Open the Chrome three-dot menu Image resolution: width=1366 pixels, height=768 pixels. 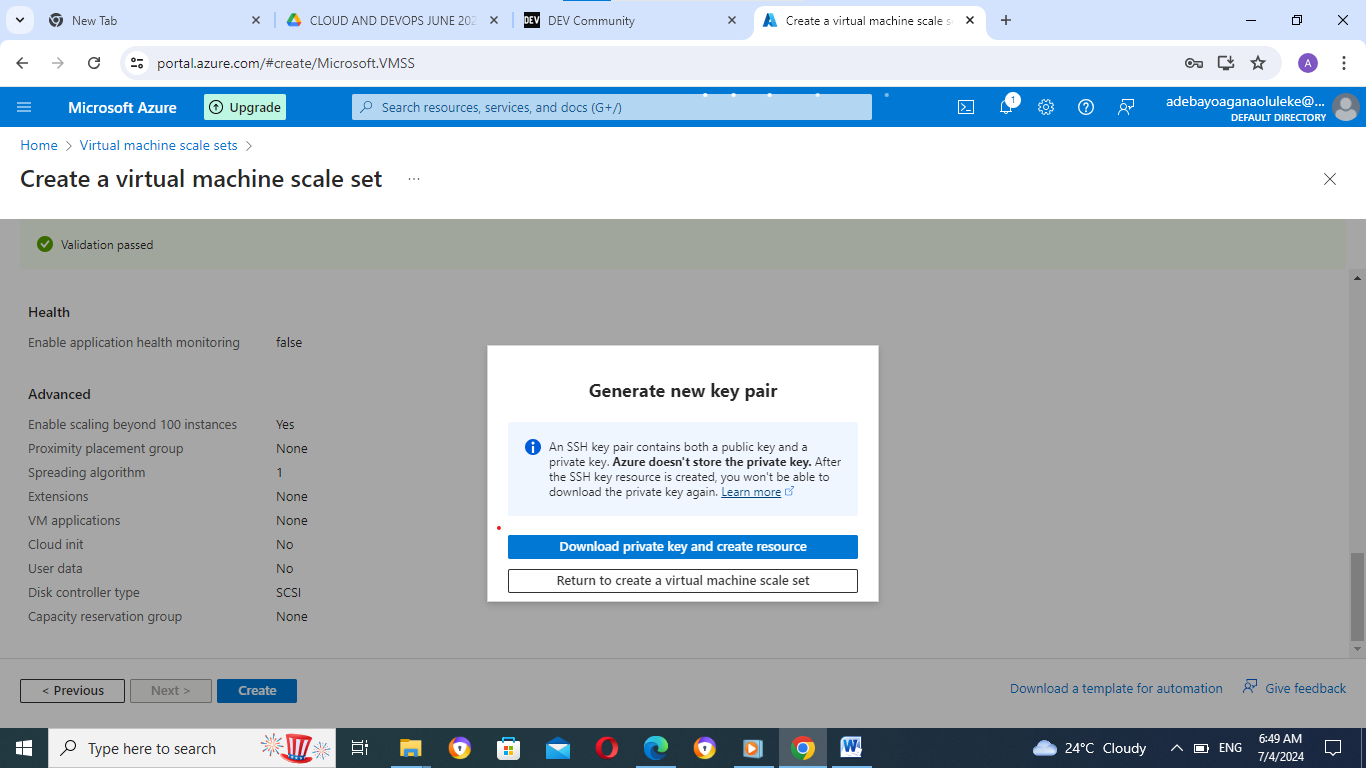[1343, 63]
